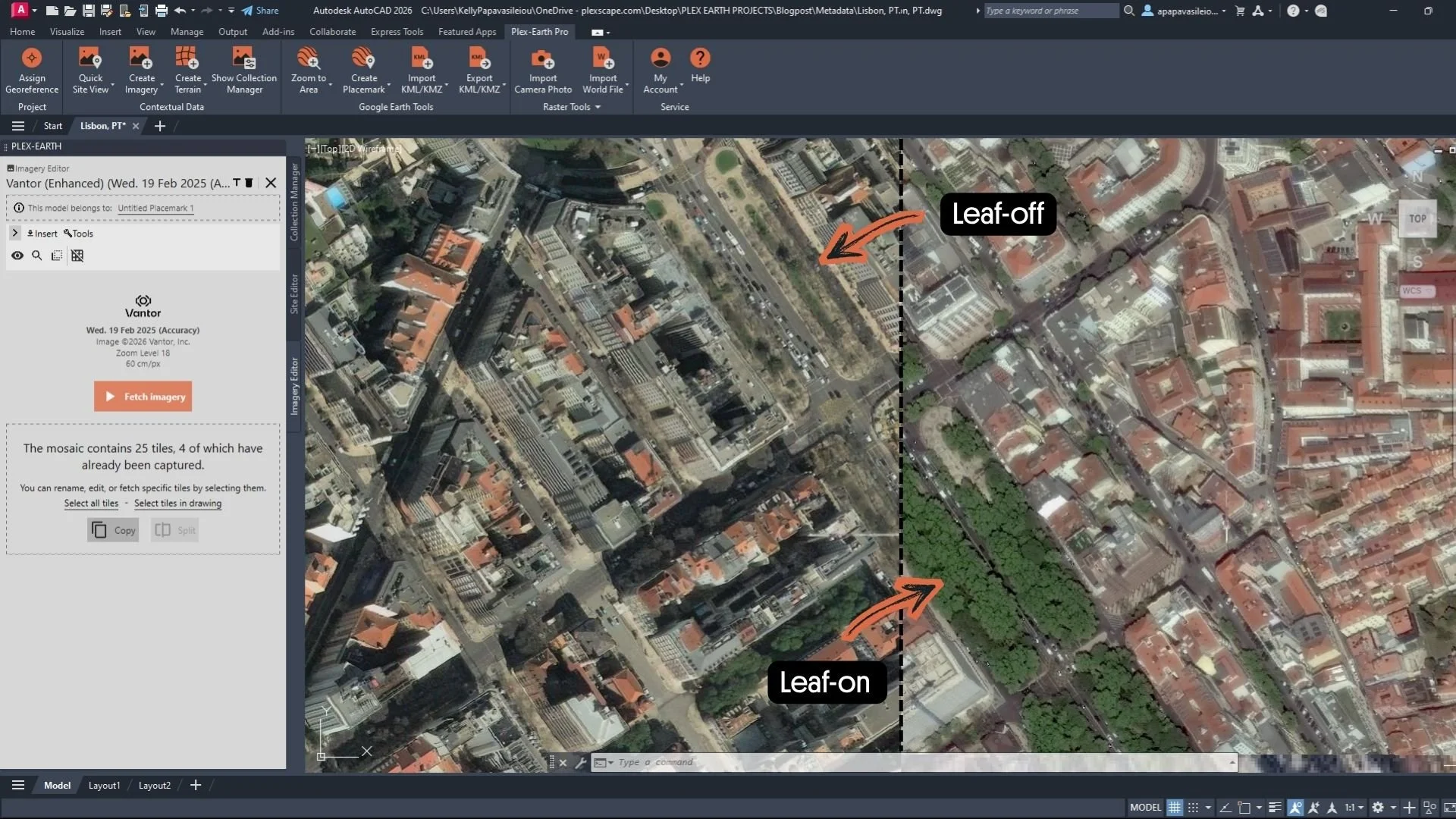Click the crossed-out grid icon
1456x819 pixels.
click(x=77, y=256)
